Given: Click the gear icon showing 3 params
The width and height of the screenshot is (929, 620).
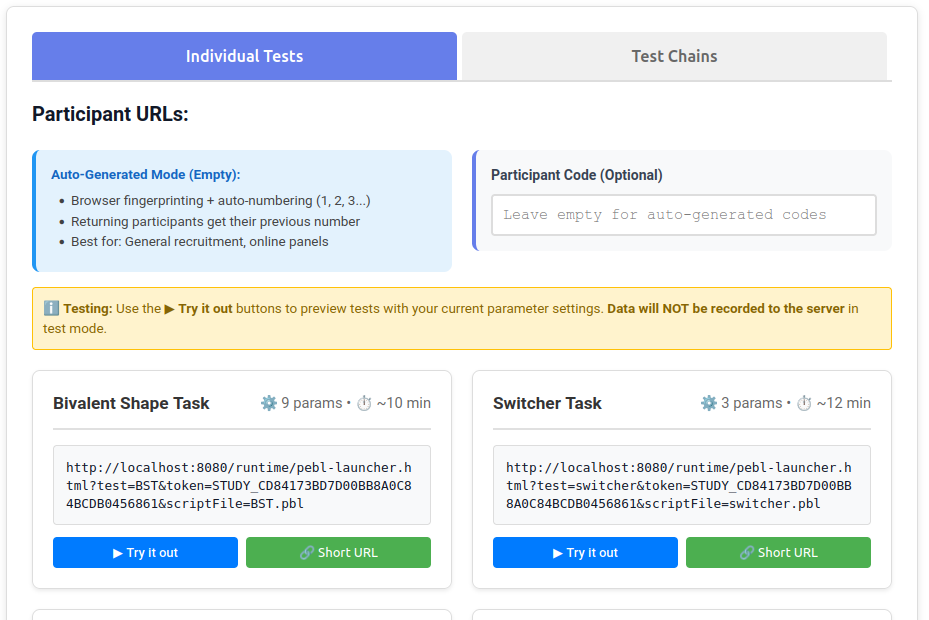Looking at the screenshot, I should click(x=707, y=402).
